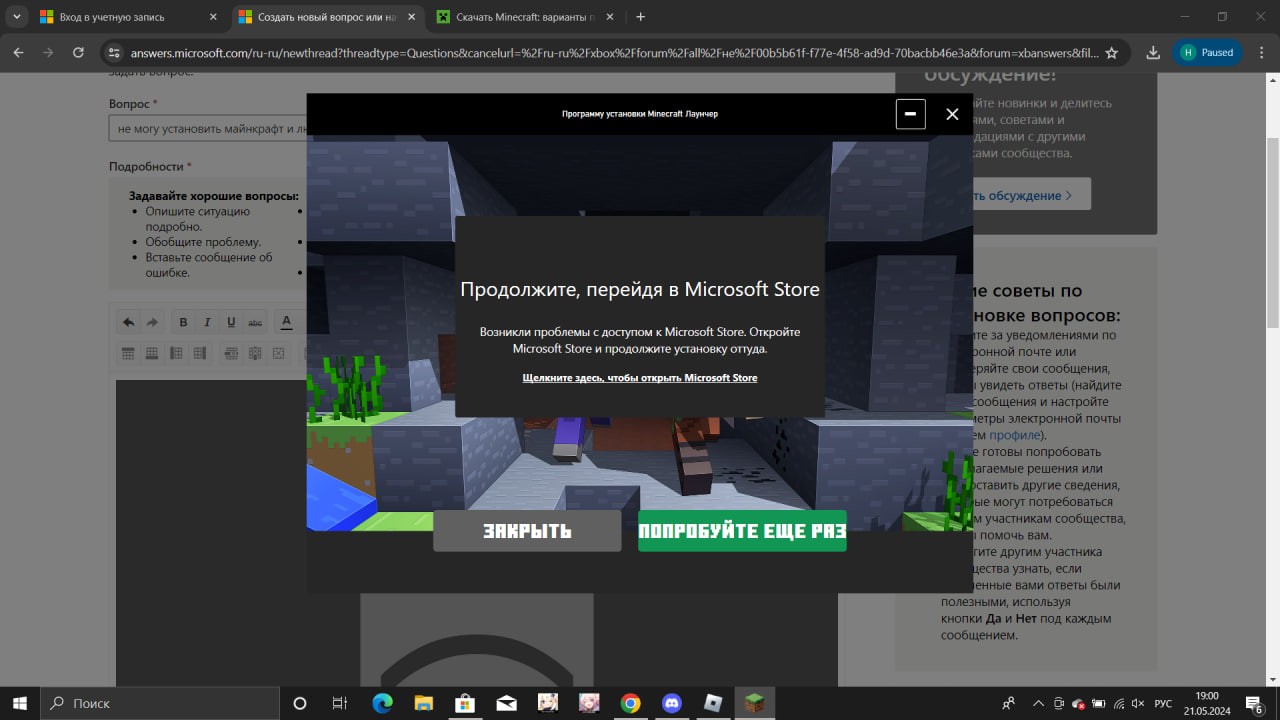Viewport: 1280px width, 720px height.
Task: Click the РУС language indicator
Action: pos(1164,703)
